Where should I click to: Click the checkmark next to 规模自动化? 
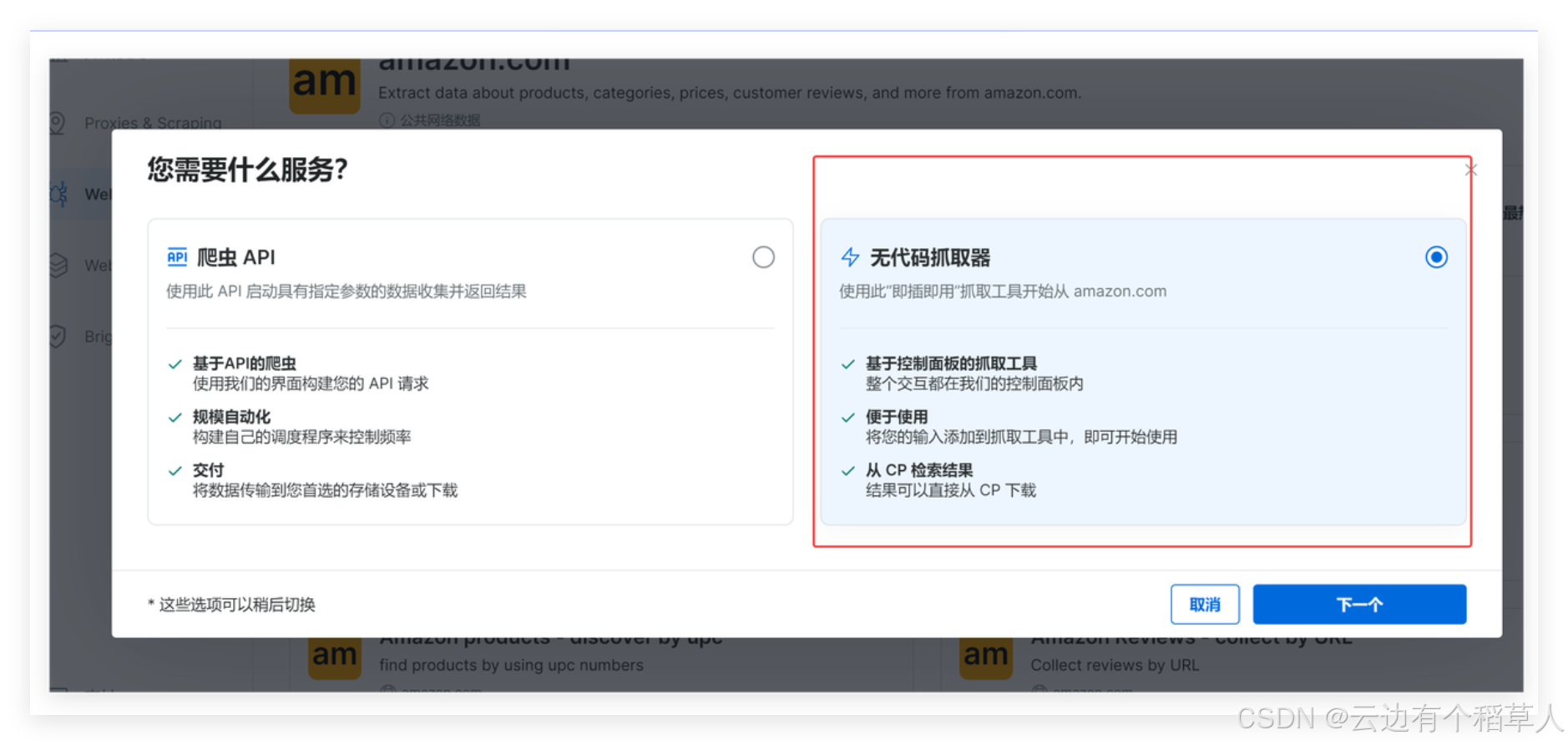[x=175, y=418]
